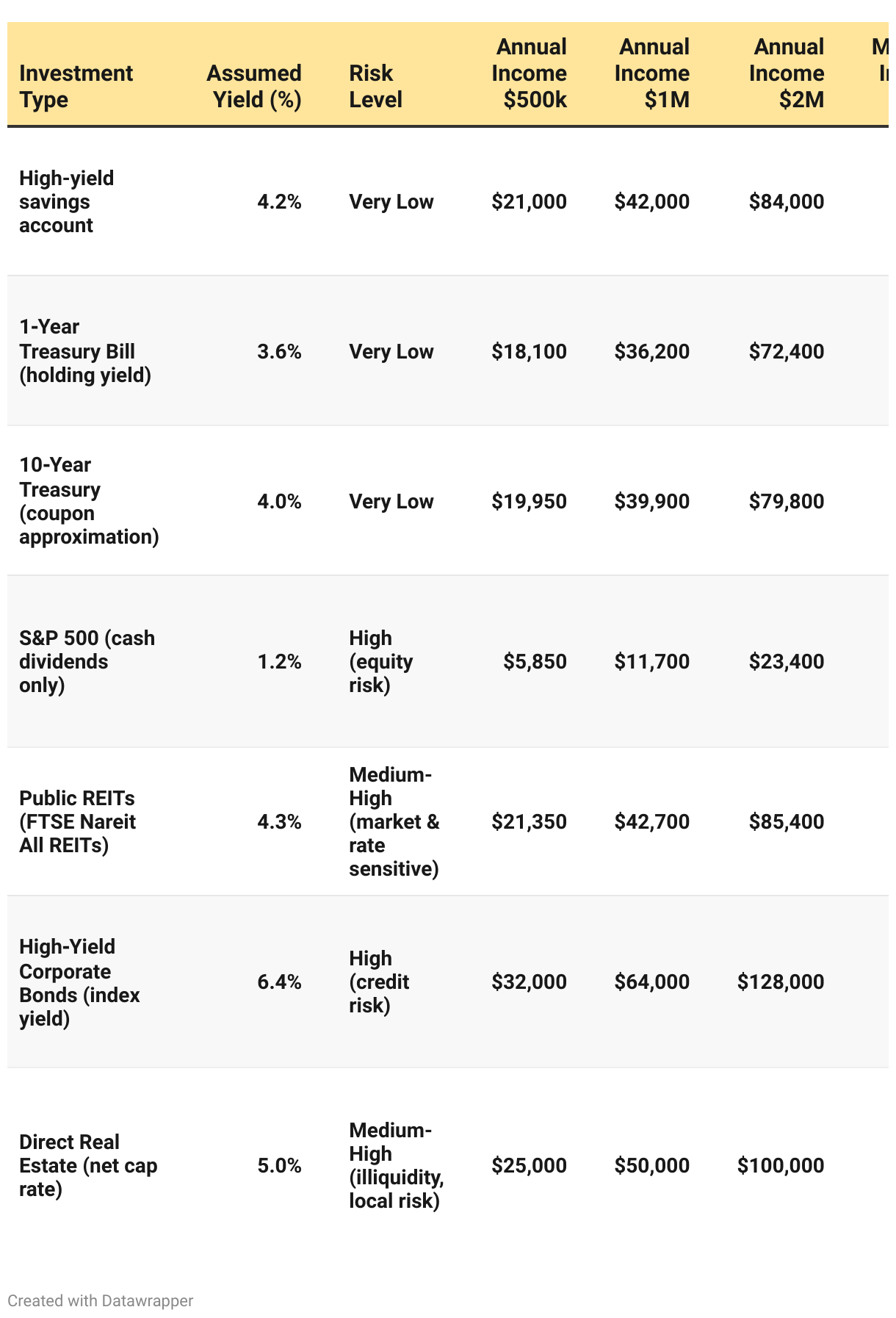Select the 1-Year Treasury Bill row label
This screenshot has height=1318, width=896.
coord(84,351)
